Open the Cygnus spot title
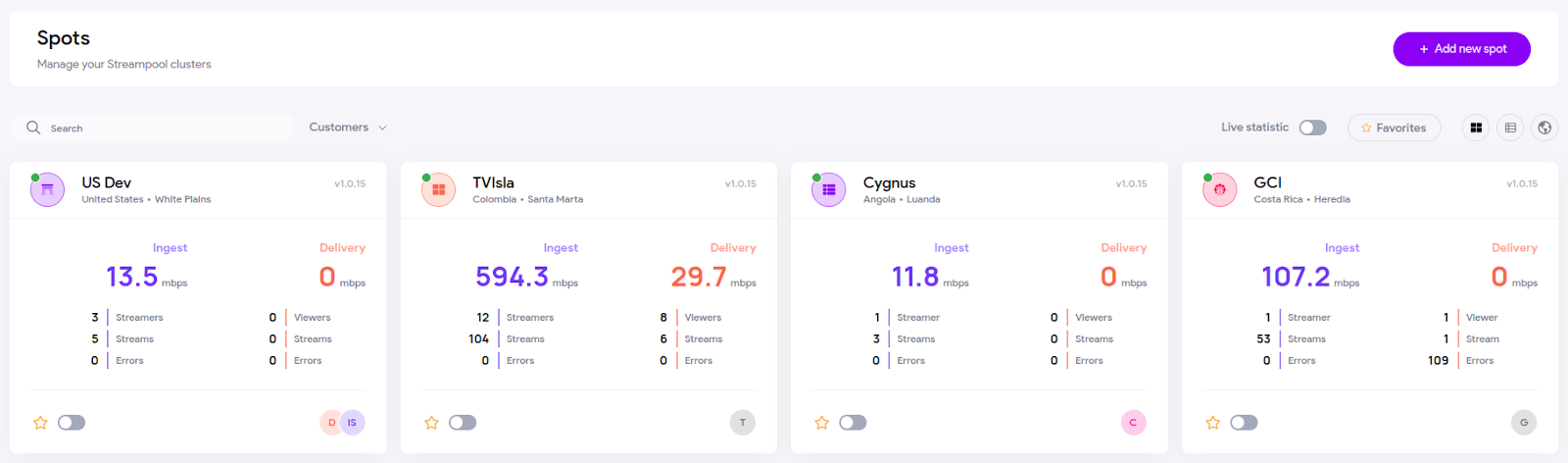Screen dimensions: 1568x463 tap(889, 183)
